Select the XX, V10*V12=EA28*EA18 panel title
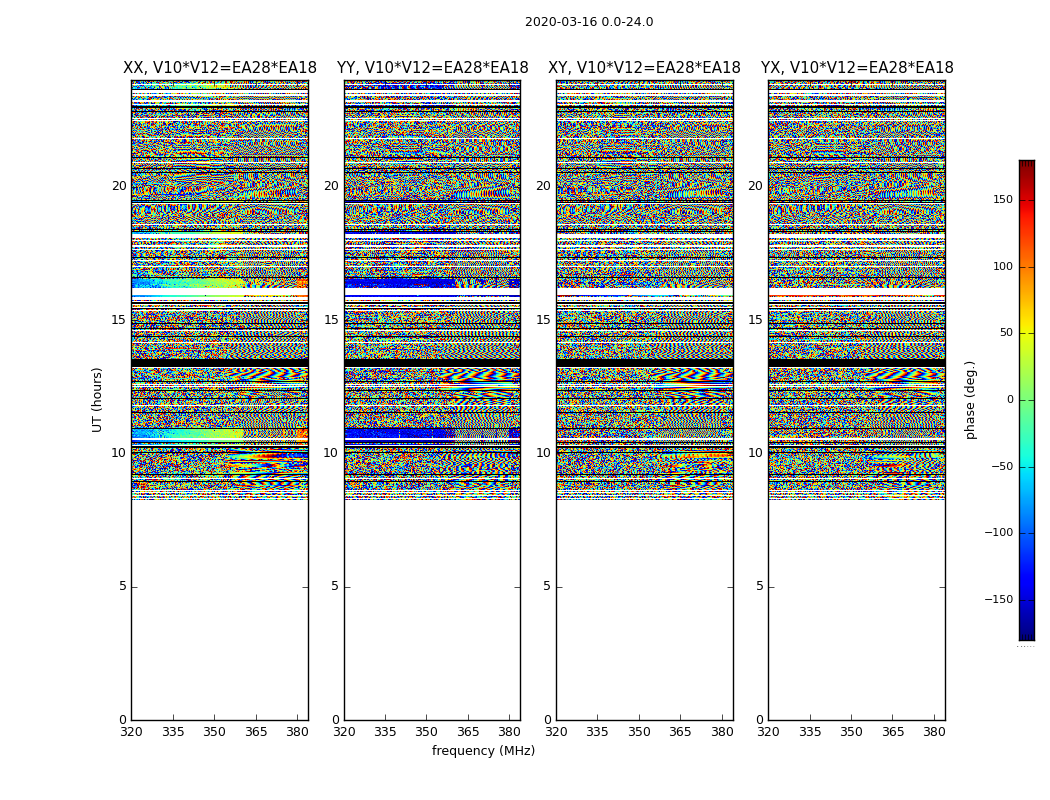 pyautogui.click(x=220, y=68)
